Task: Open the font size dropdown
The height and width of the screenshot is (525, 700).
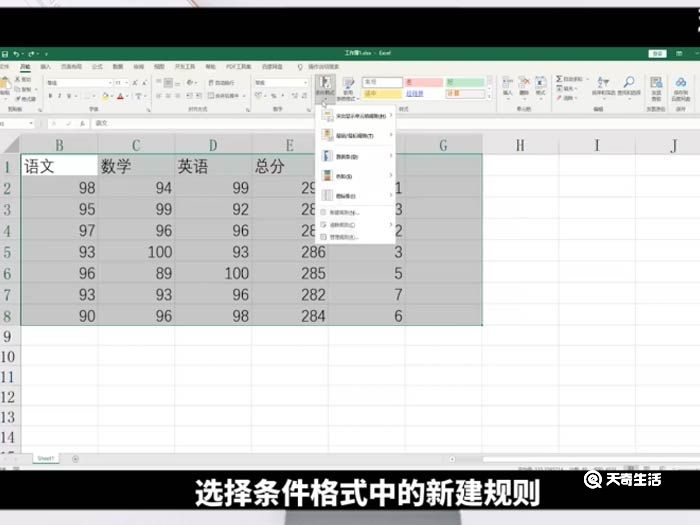Action: click(x=127, y=83)
